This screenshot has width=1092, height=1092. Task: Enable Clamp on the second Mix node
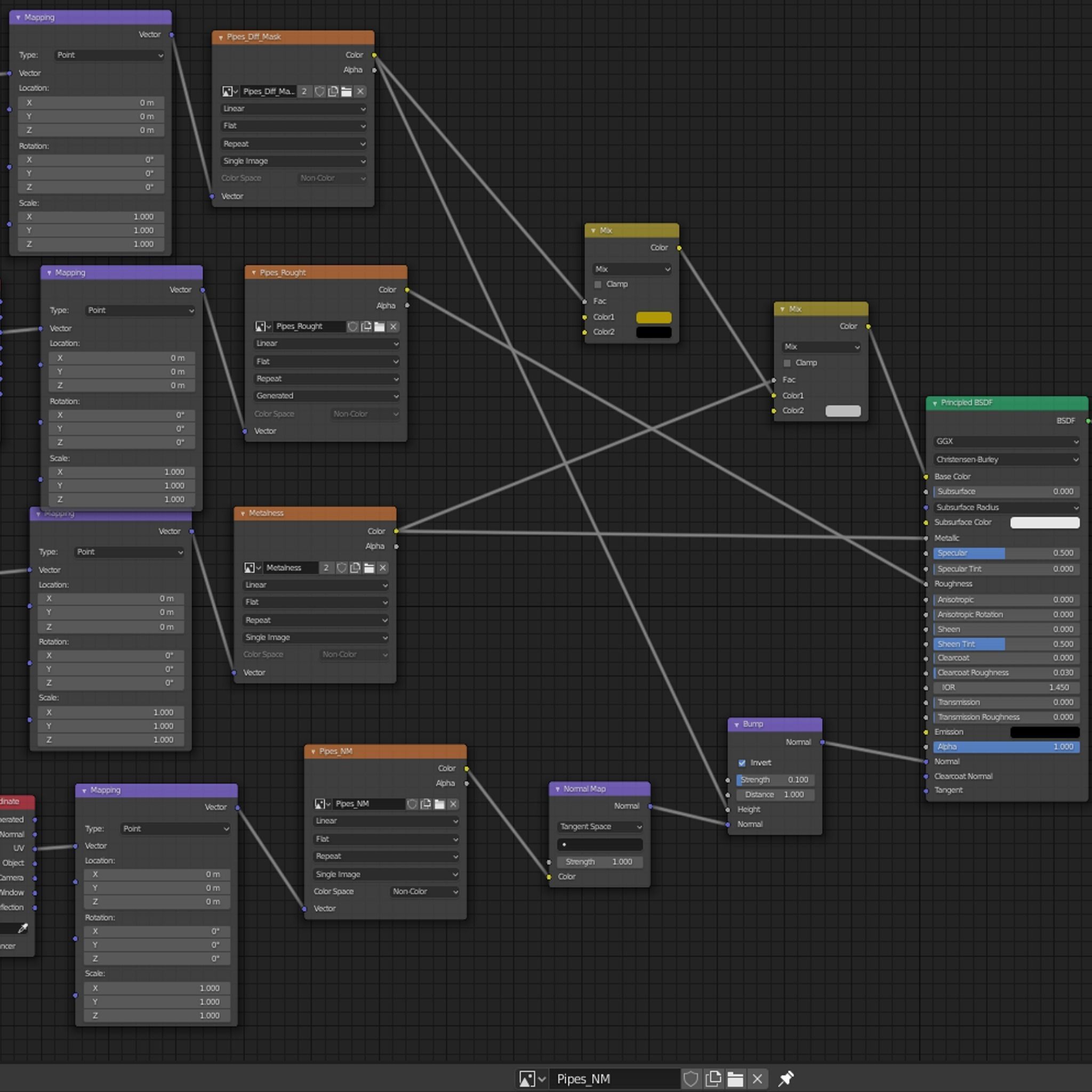[x=787, y=363]
